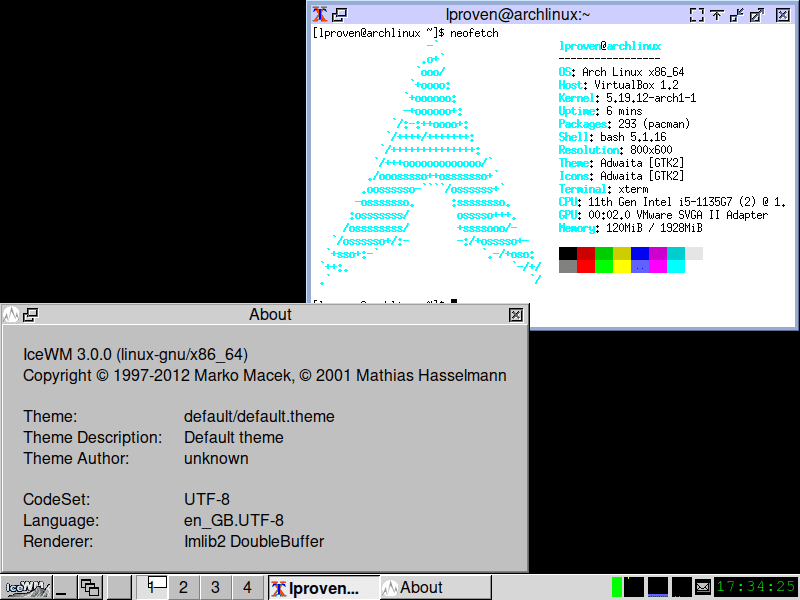Maximize the lproven@archlinux terminal window
Screen dimensions: 800x600
click(756, 15)
